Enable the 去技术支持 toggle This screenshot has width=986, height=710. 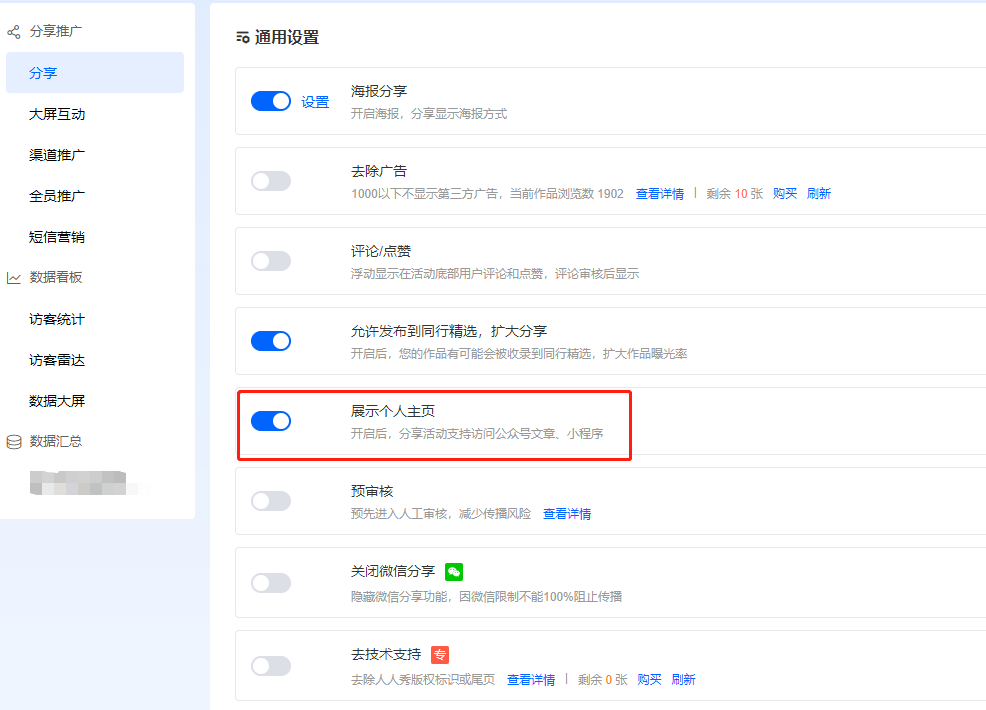[271, 666]
